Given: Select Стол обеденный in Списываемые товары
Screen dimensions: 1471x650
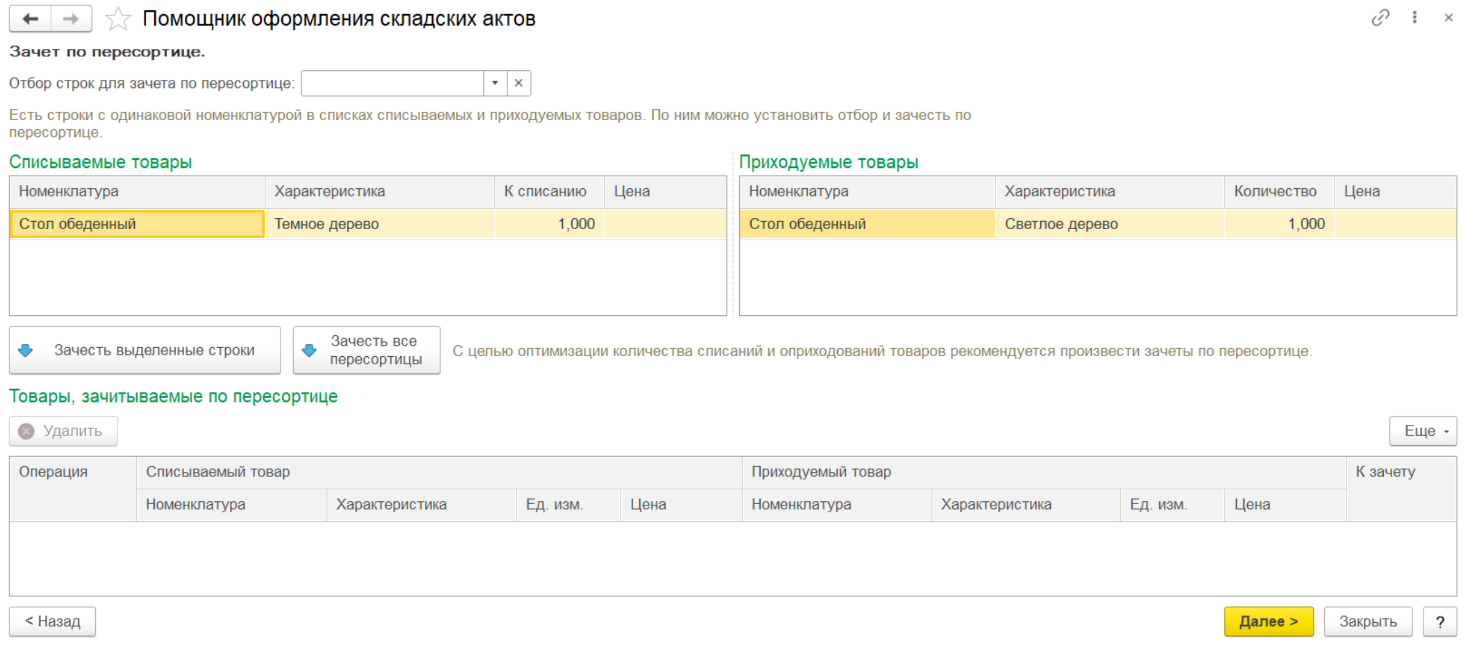Looking at the screenshot, I should coord(136,224).
